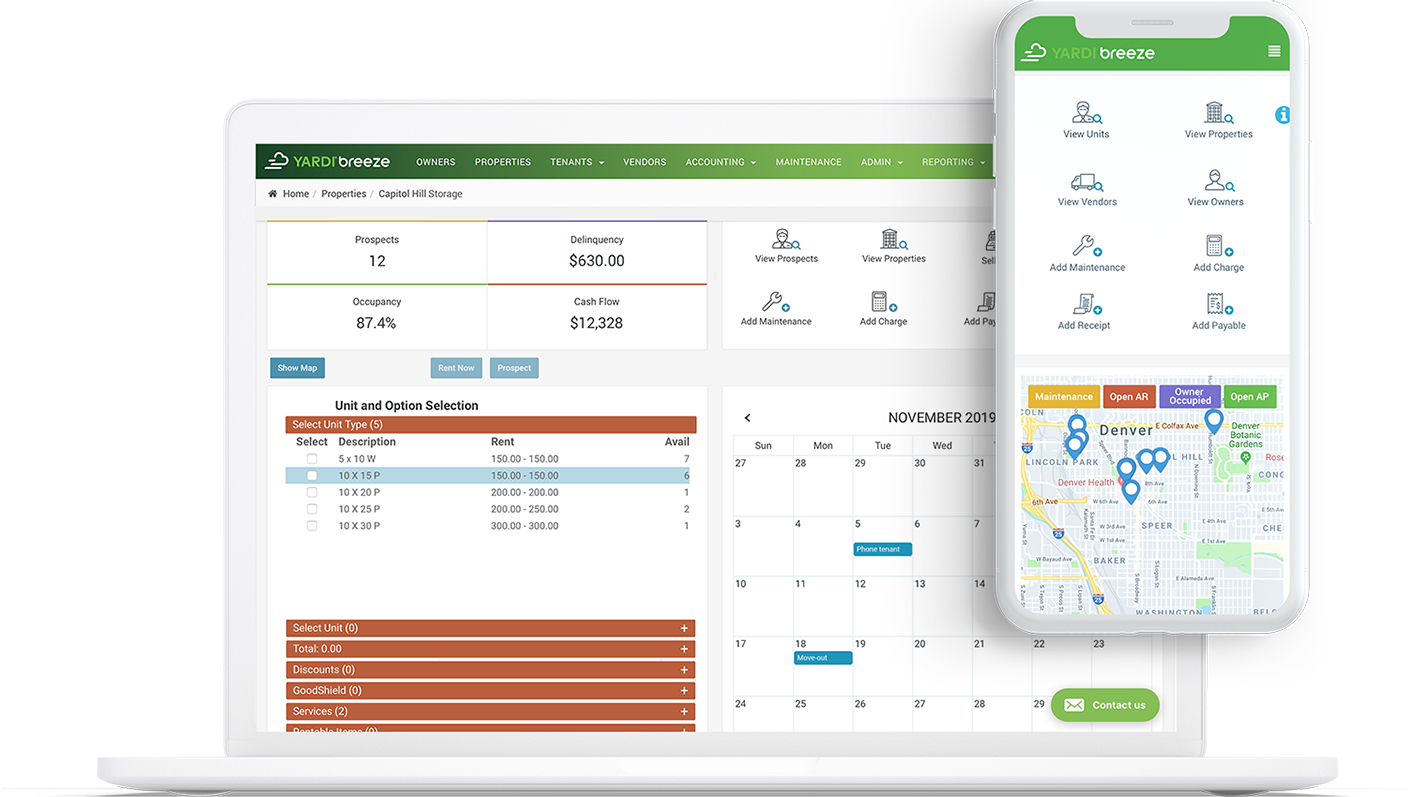
Task: Click Add Maintenance wrench icon on laptop
Action: click(775, 301)
